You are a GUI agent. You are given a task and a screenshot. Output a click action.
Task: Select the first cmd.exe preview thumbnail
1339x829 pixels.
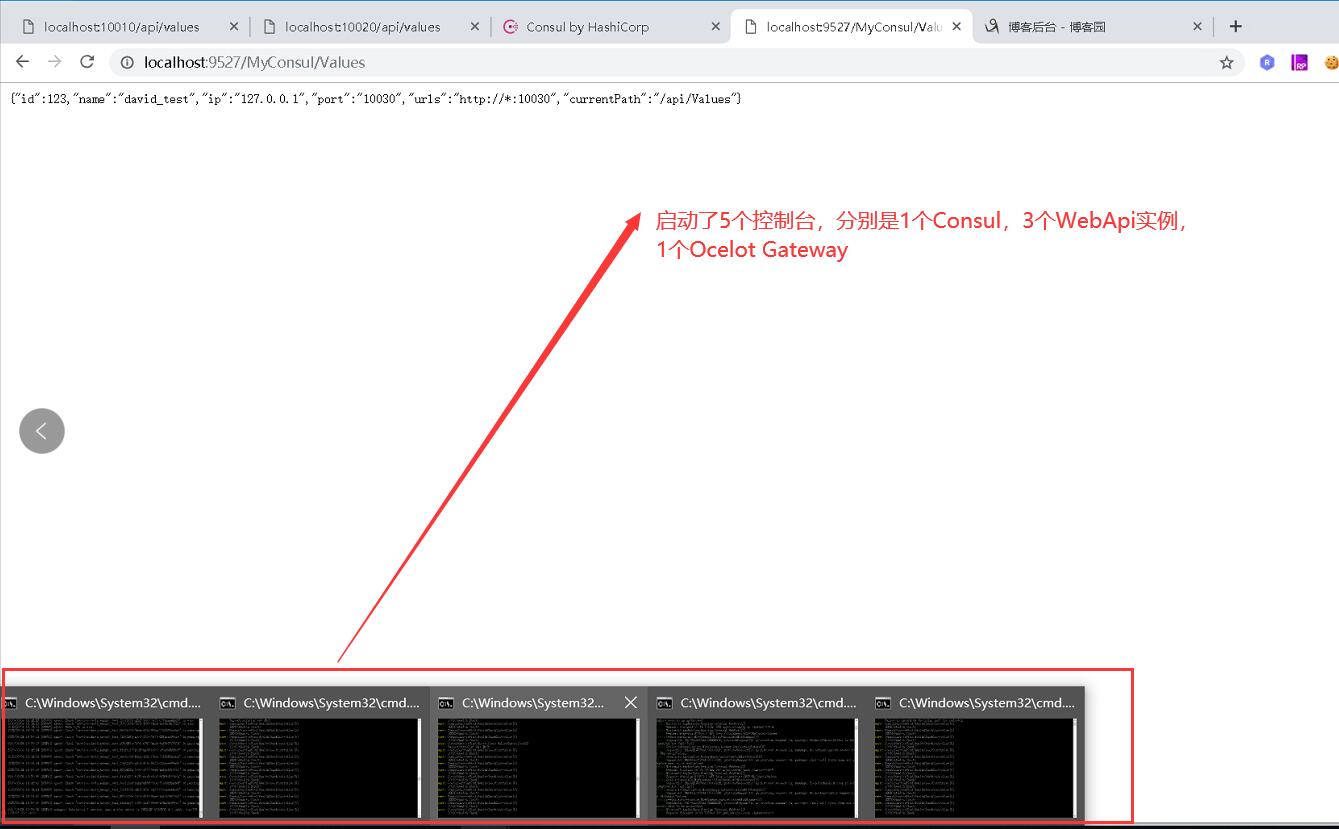click(x=104, y=768)
